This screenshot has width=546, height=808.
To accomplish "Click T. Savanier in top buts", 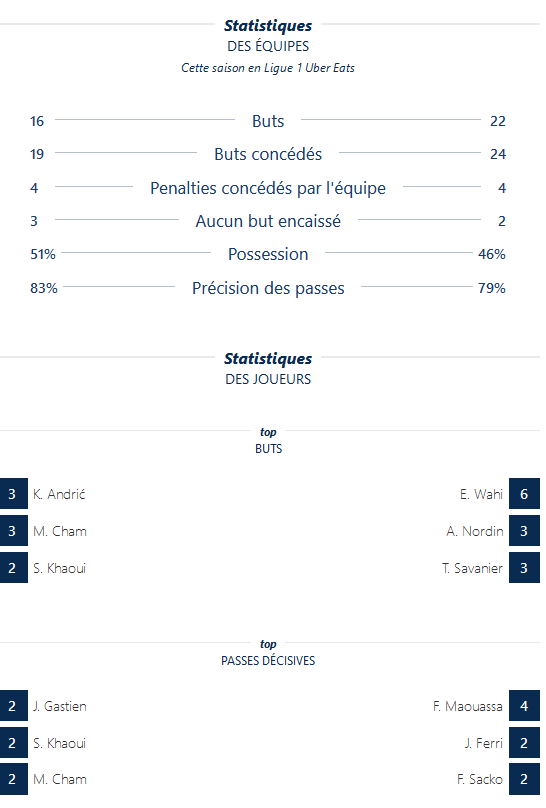I will [472, 568].
